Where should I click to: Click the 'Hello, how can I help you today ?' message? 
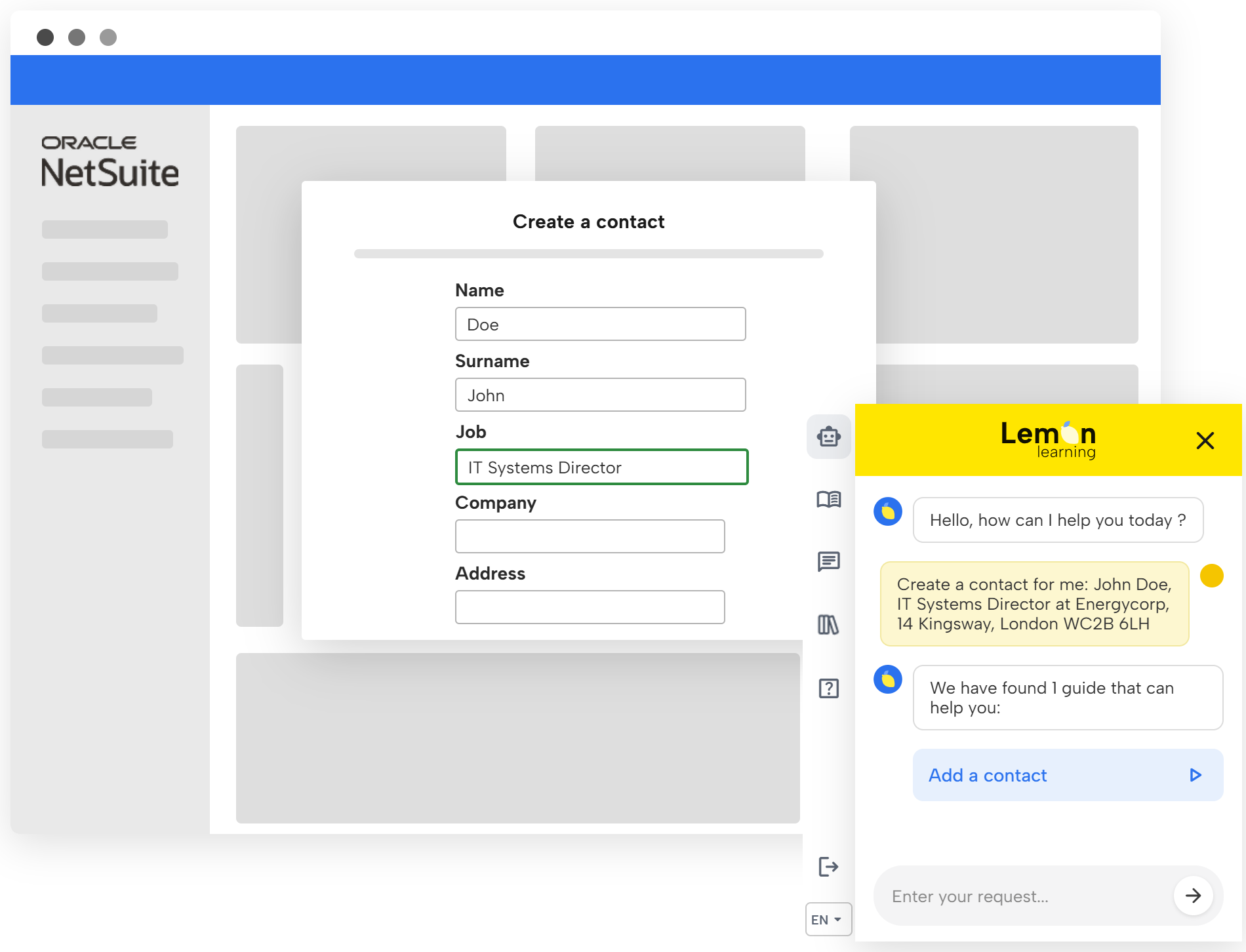click(1058, 520)
